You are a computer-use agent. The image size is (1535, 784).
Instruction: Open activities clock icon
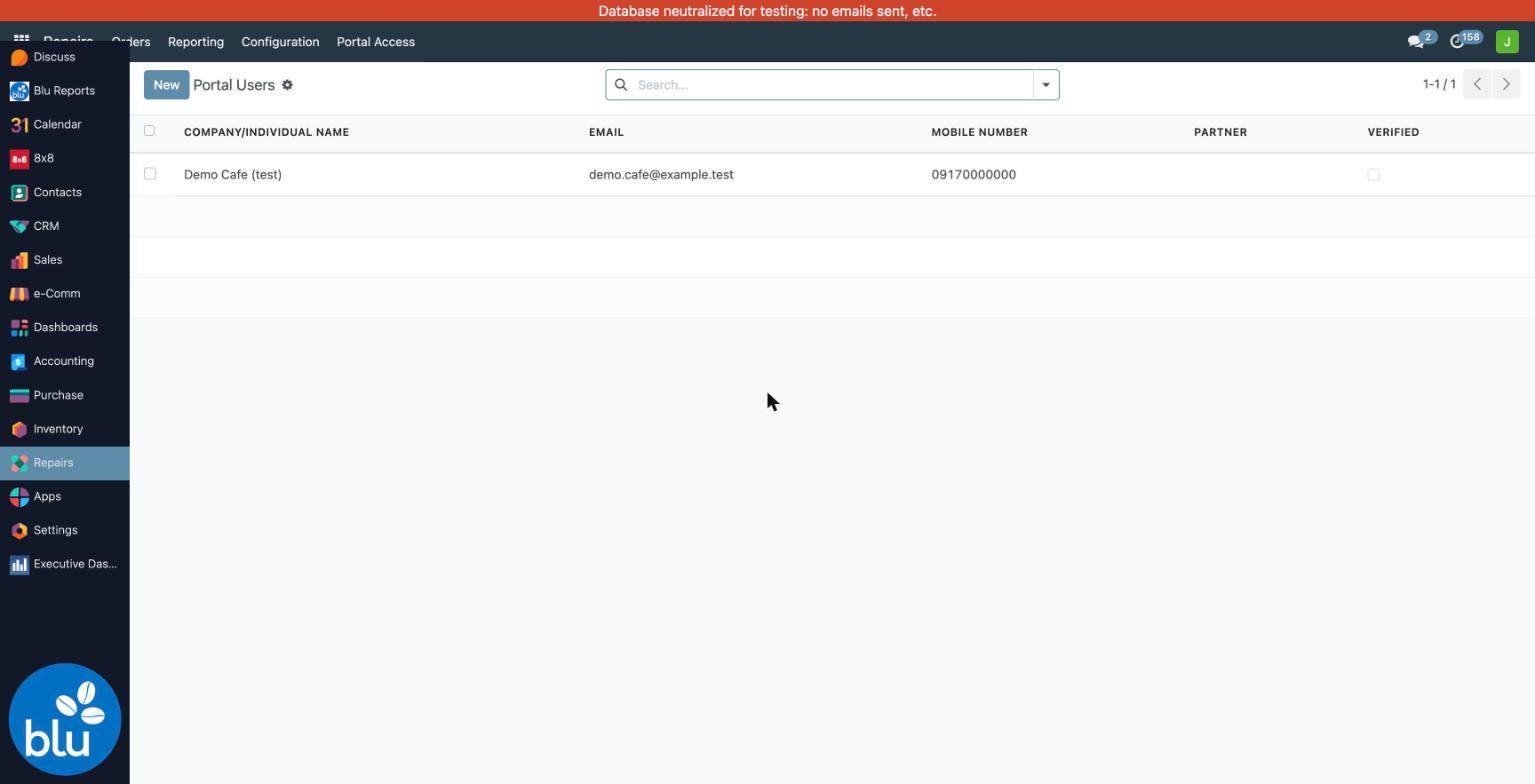pos(1458,42)
